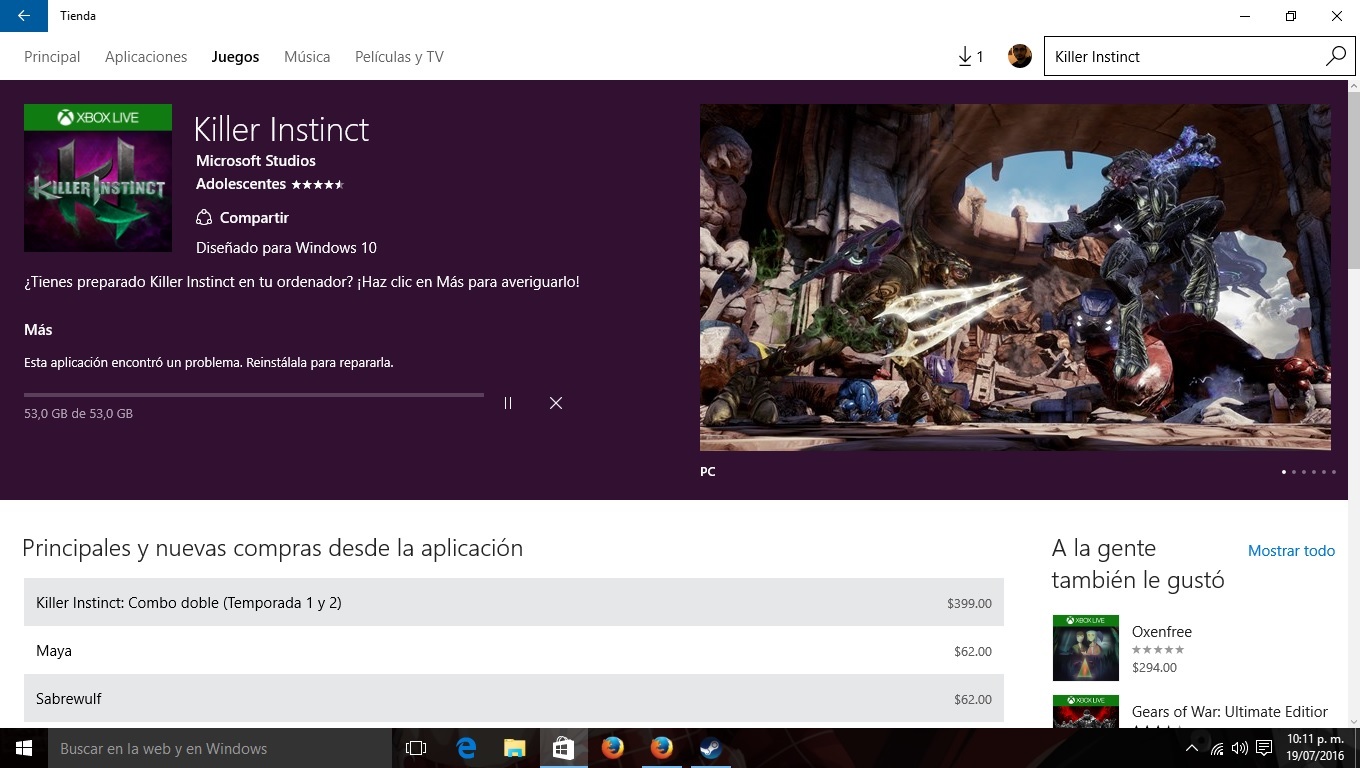Go to Películas y TV tab
Screen dimensions: 1360x768
tap(399, 57)
